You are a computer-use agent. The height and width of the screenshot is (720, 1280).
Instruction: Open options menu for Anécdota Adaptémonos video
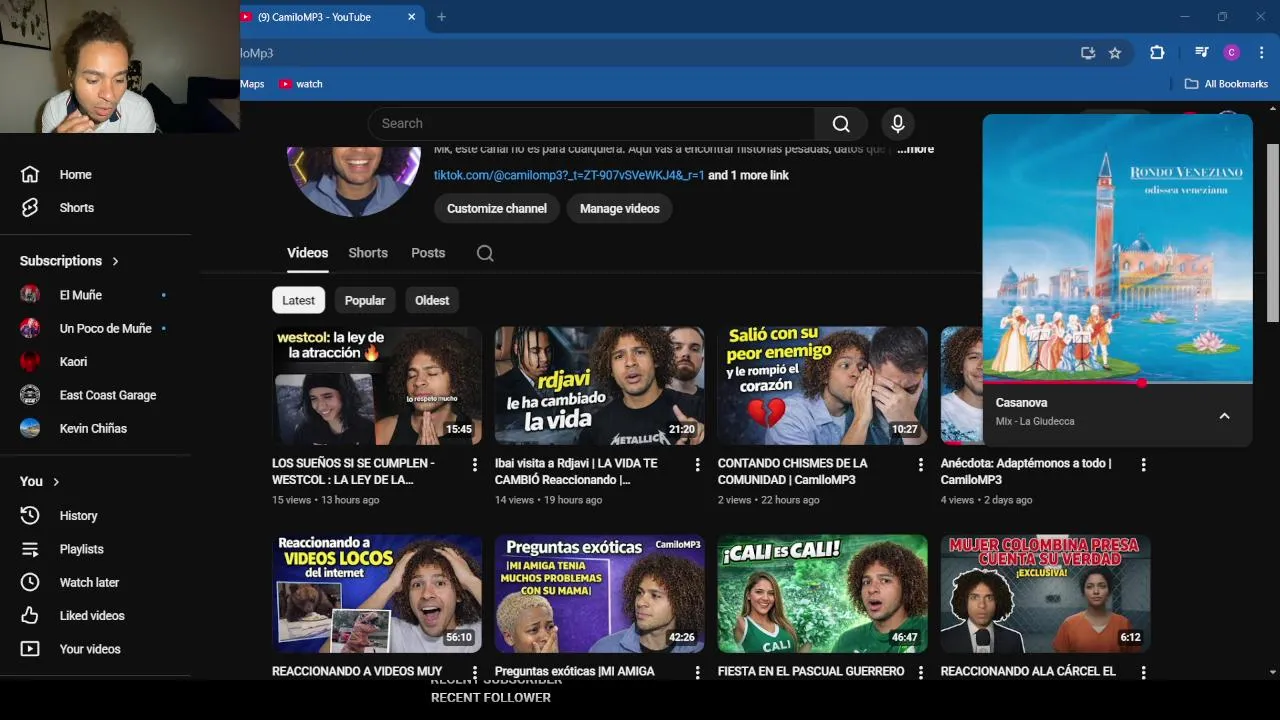tap(1144, 465)
